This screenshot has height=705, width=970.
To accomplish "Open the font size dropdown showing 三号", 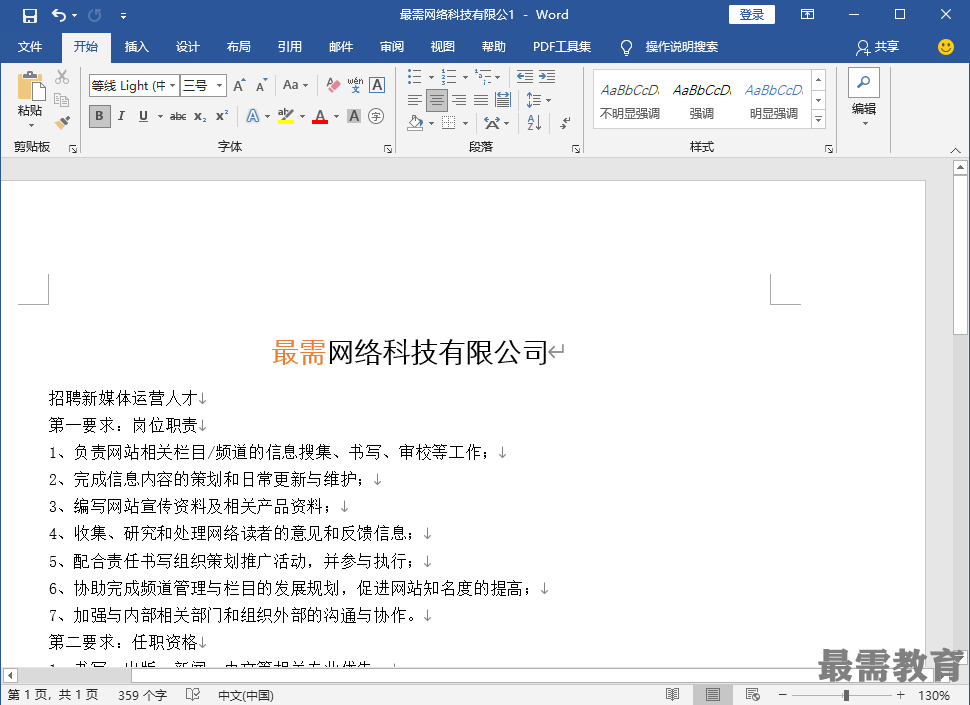I will click(220, 85).
